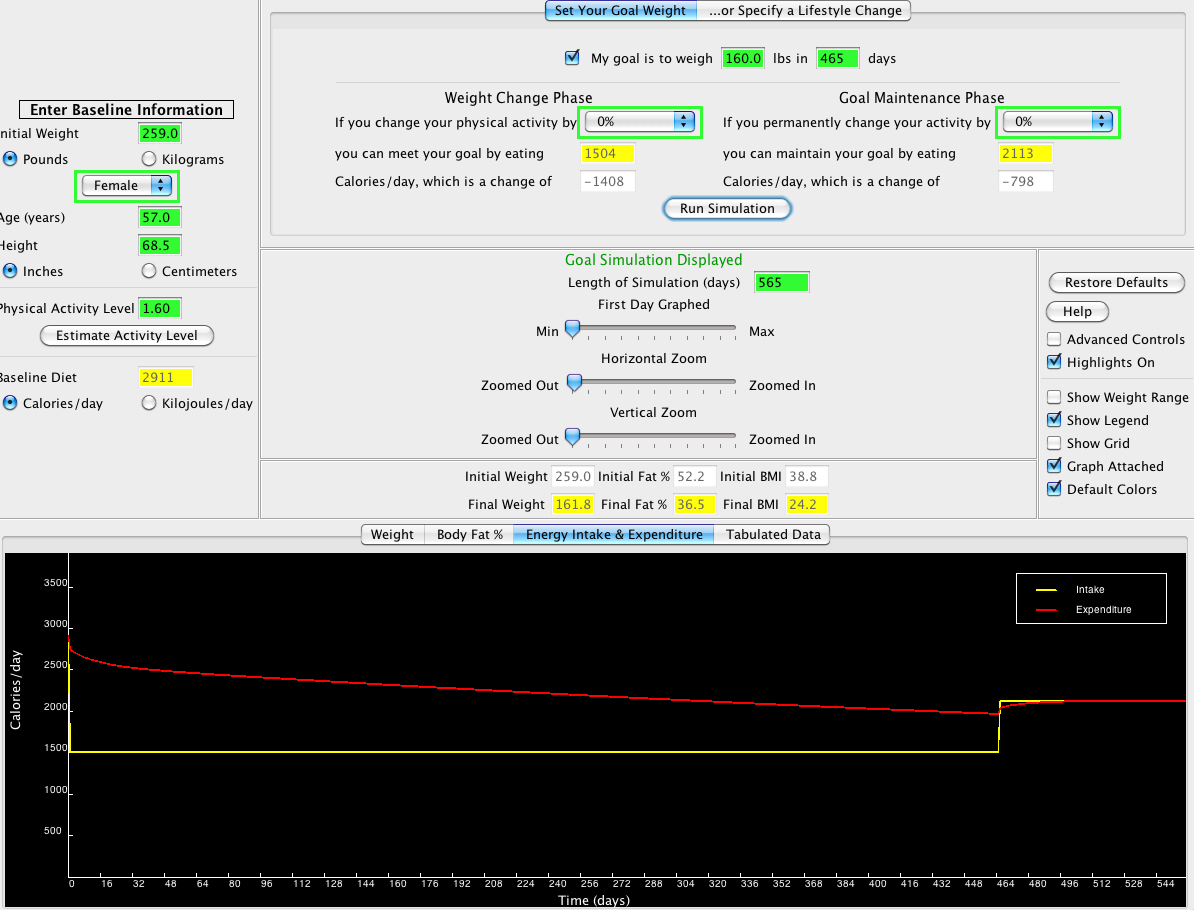
Task: Select the Kilograms radio button
Action: pos(148,159)
